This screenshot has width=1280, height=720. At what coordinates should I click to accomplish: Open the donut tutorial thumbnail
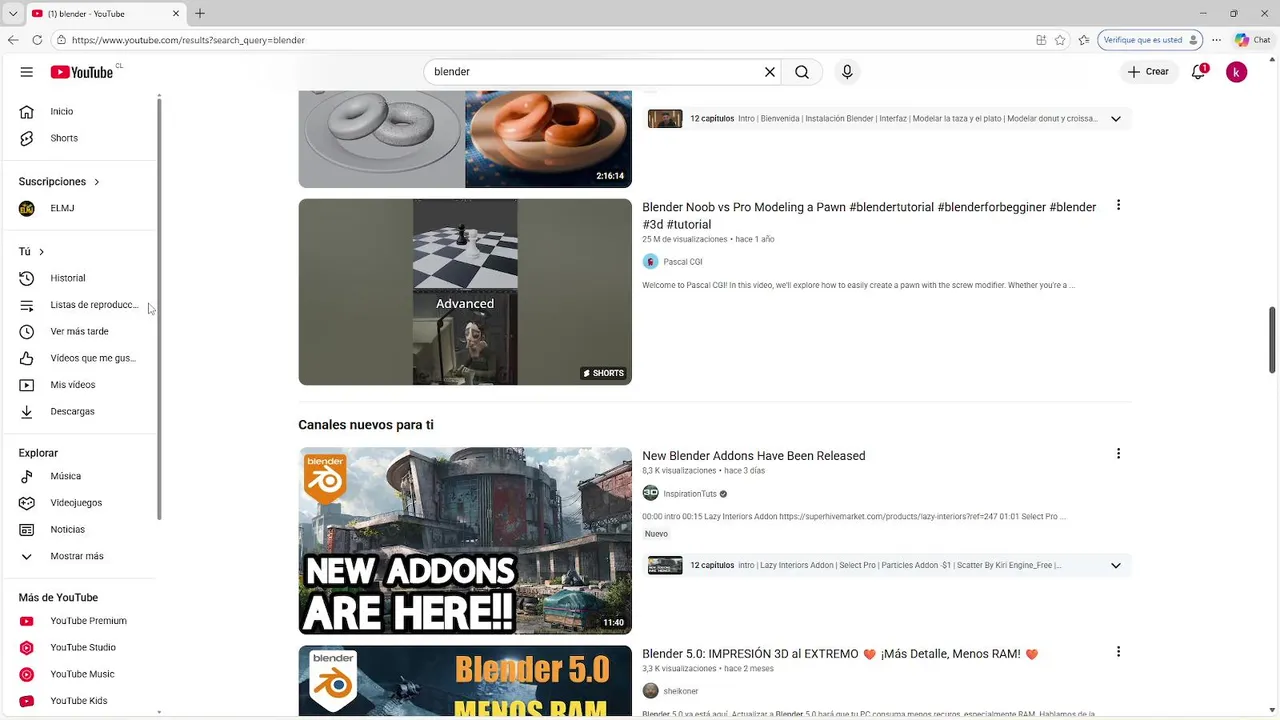click(x=465, y=139)
